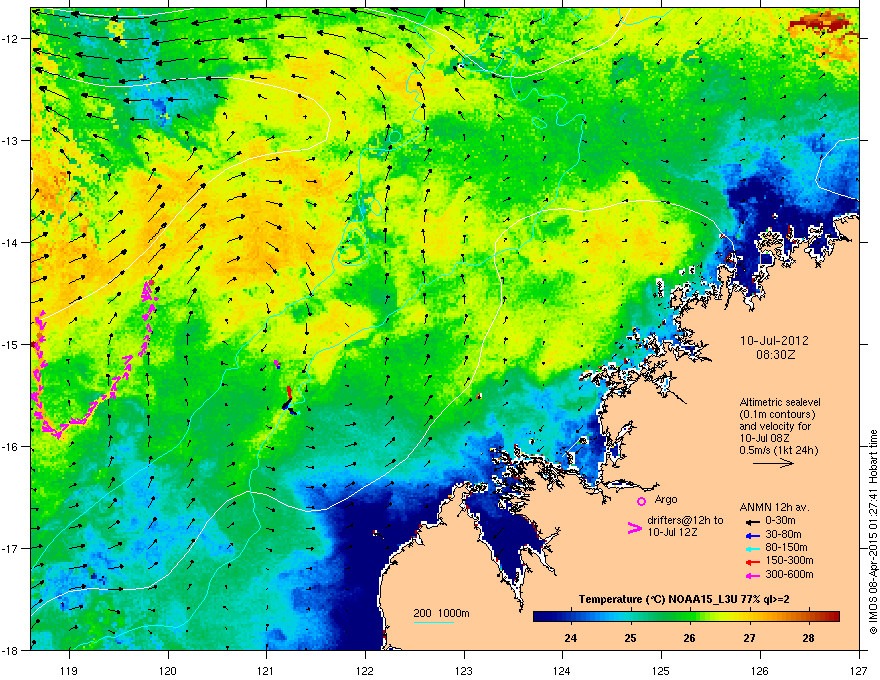Click the longitude axis label 121
This screenshot has width=880, height=680.
point(267,670)
